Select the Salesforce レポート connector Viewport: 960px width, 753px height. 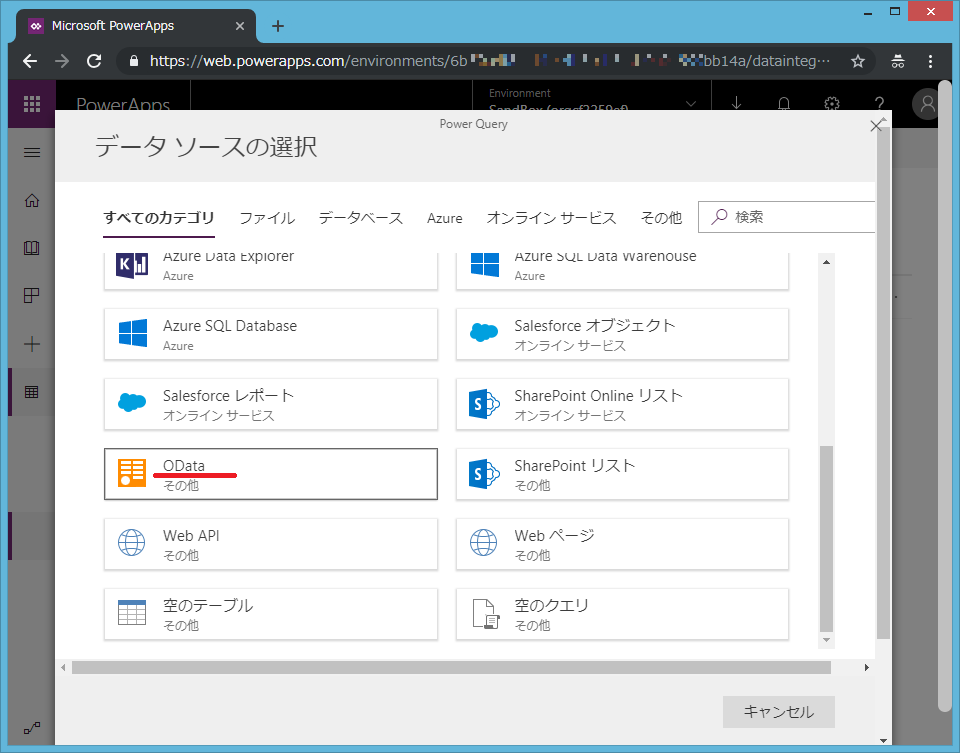coord(271,404)
